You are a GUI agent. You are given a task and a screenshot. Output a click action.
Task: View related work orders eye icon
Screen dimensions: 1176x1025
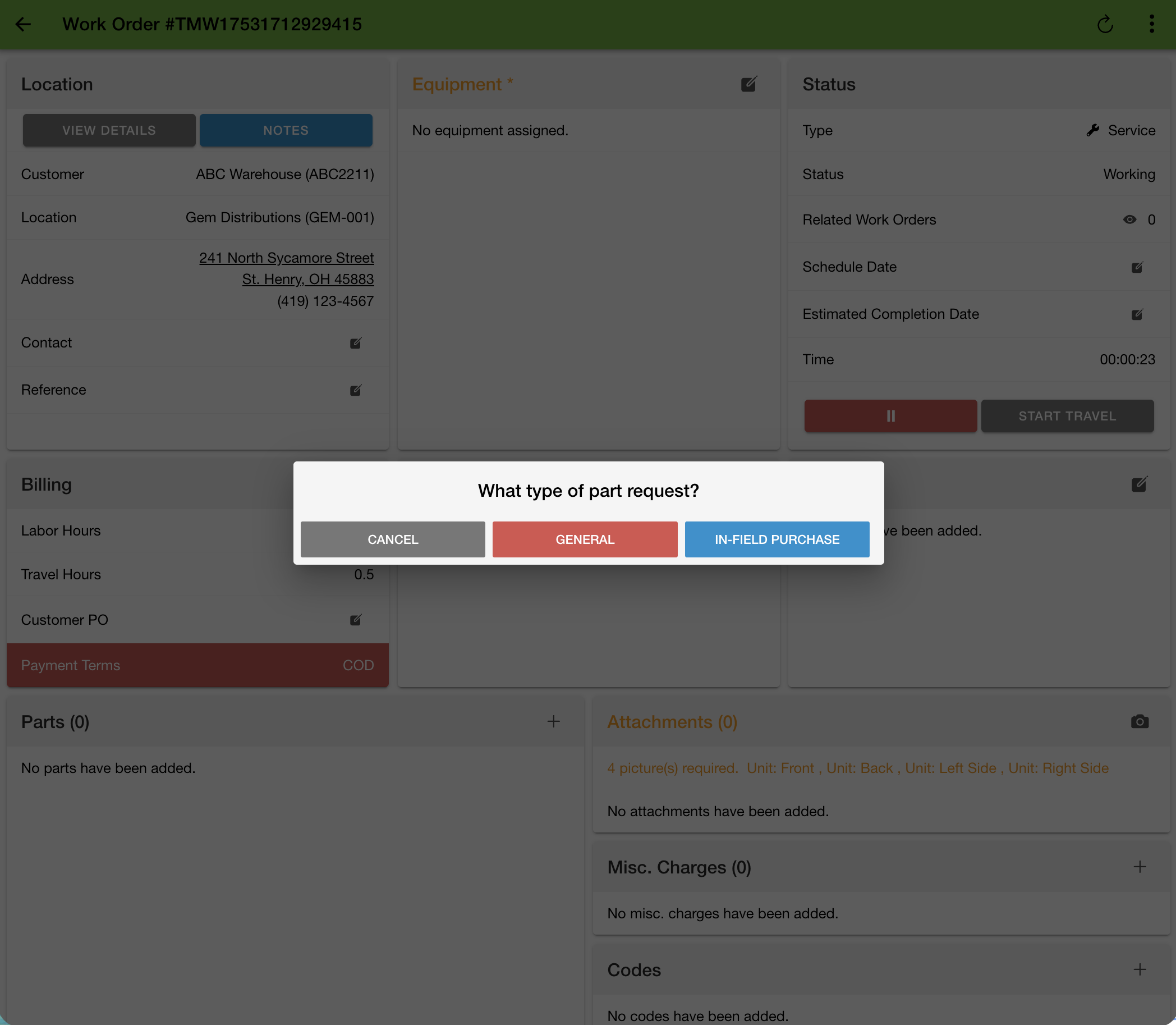pyautogui.click(x=1129, y=219)
